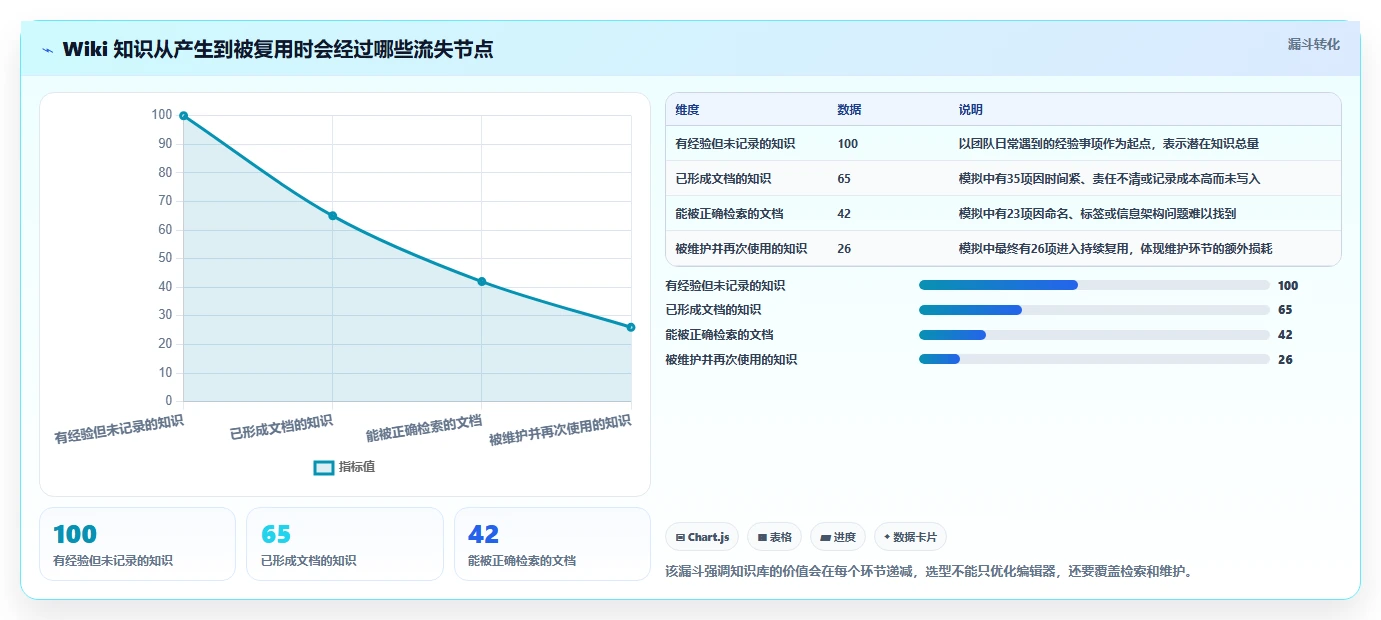Click the 进度 chip

[837, 537]
